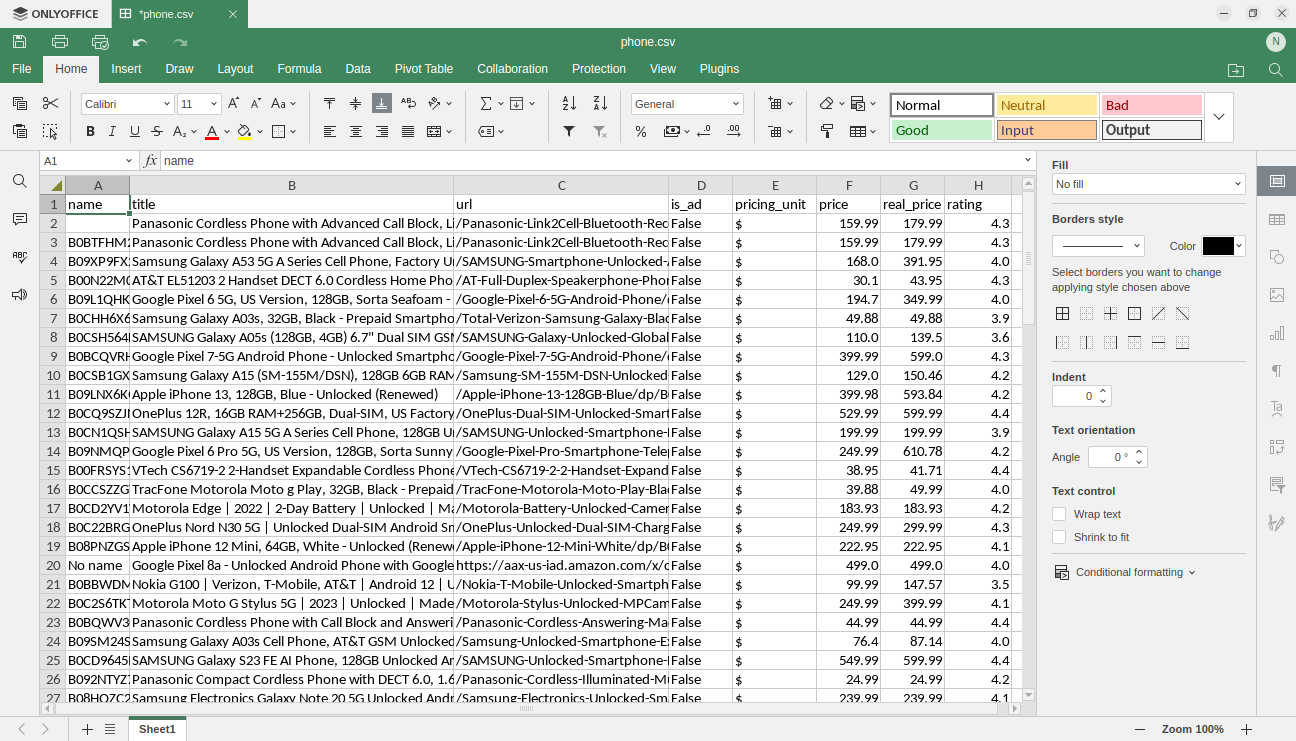Click the fill color bucket icon
Viewport: 1296px width, 741px height.
point(244,131)
